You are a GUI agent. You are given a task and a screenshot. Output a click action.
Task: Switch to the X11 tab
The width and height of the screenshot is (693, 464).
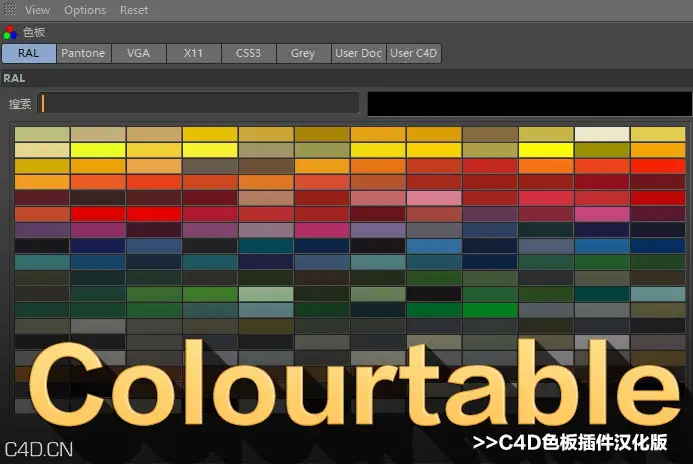[x=193, y=53]
